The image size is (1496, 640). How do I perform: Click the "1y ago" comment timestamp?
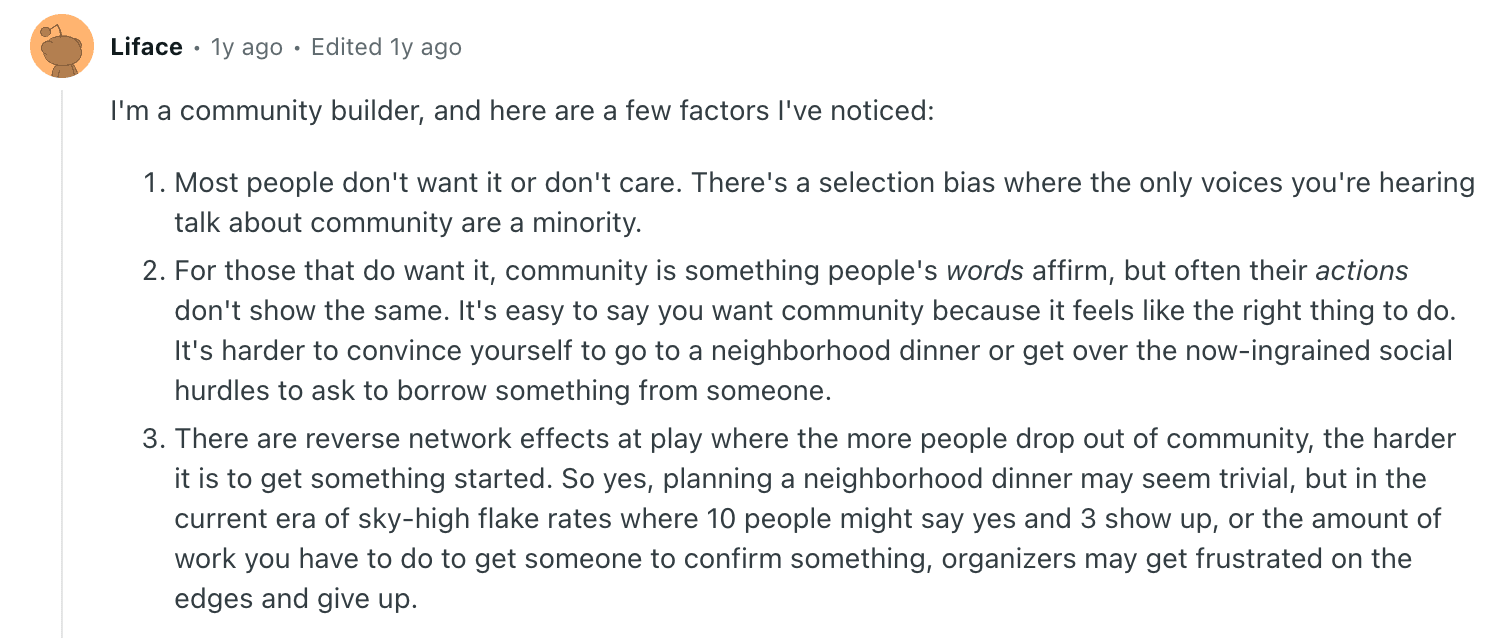pyautogui.click(x=246, y=47)
